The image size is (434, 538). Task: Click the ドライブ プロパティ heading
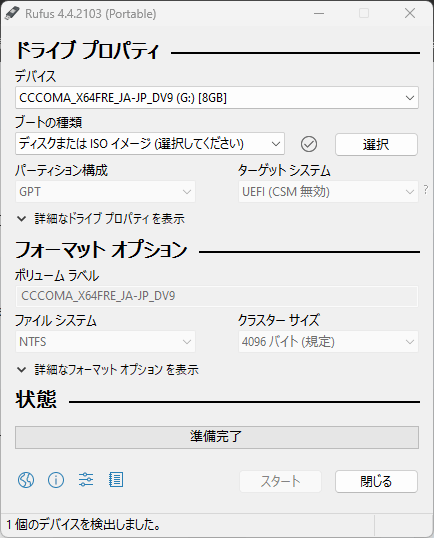[87, 50]
